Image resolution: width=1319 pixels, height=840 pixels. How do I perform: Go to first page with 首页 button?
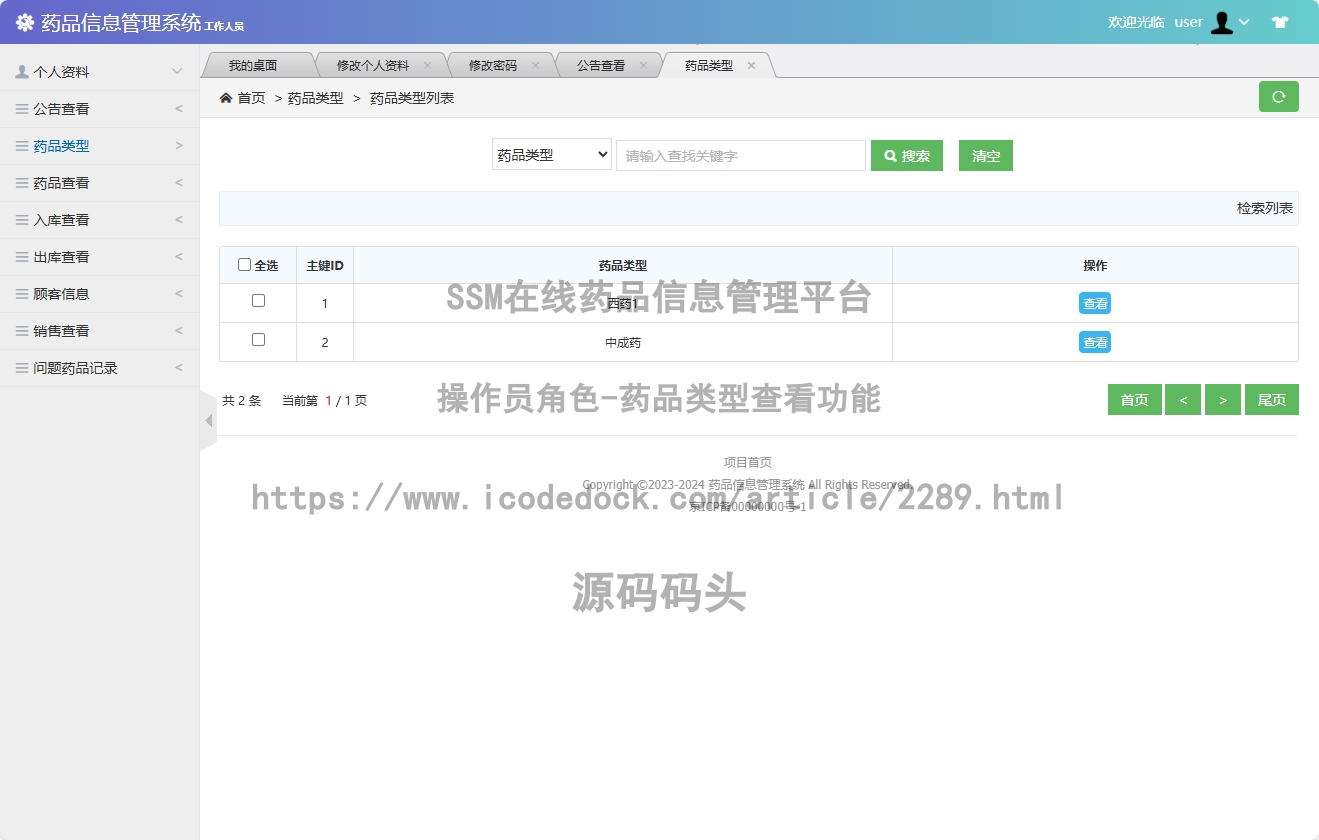pos(1135,399)
